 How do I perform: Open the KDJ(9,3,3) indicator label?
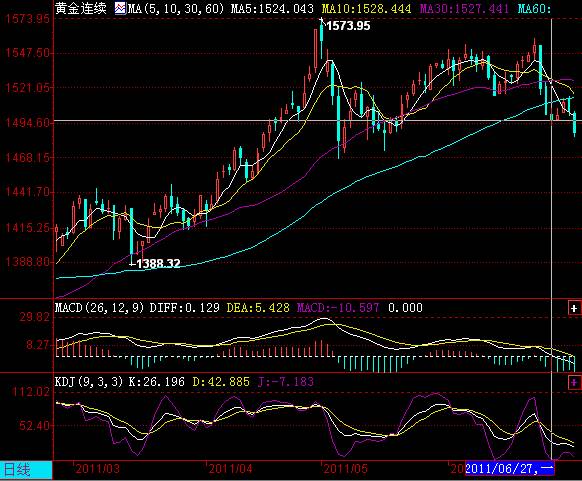(89, 382)
